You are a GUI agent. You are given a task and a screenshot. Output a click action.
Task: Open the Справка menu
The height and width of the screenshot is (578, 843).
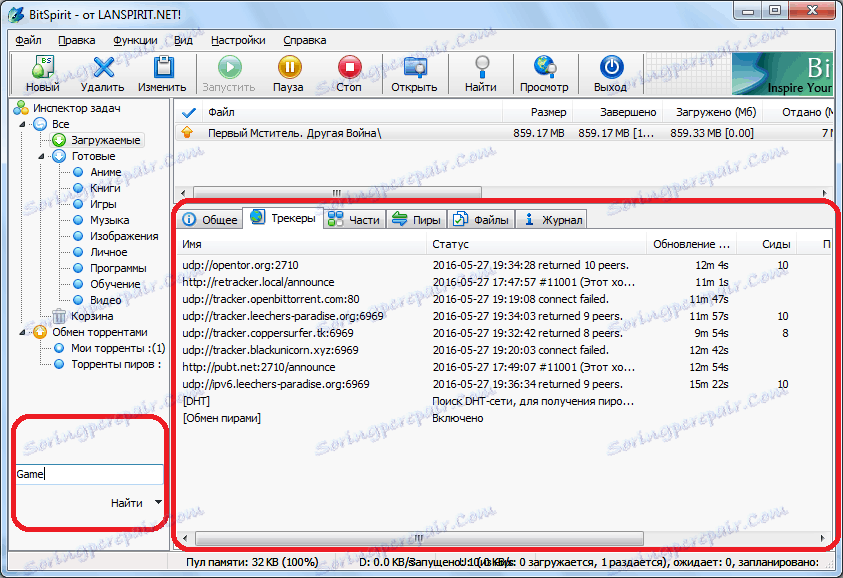pyautogui.click(x=305, y=40)
